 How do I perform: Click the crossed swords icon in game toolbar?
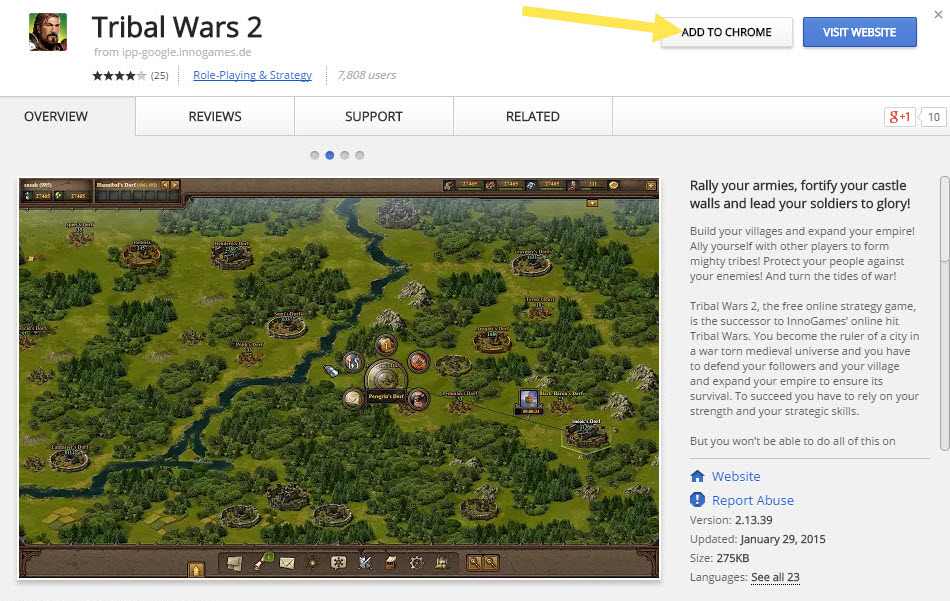click(365, 563)
